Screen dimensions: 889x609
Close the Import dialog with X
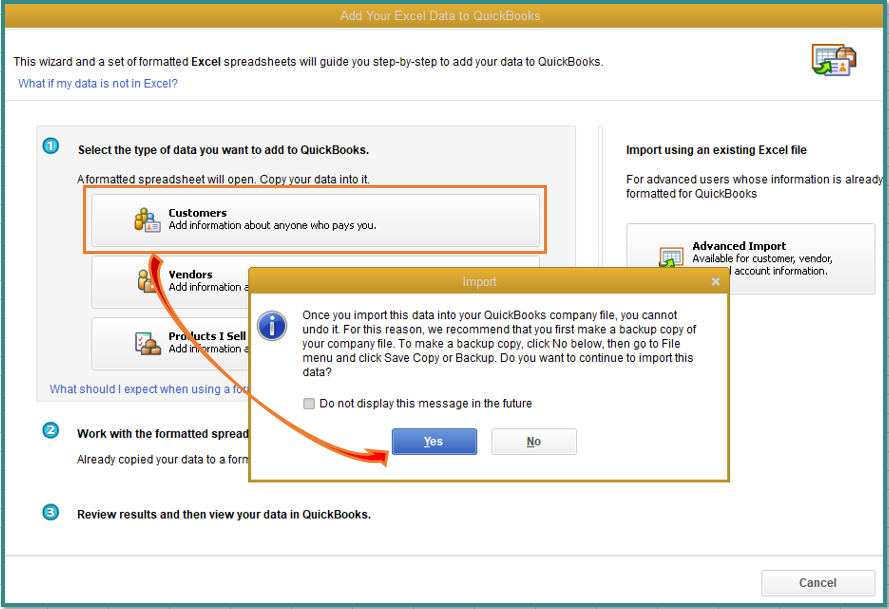point(716,281)
